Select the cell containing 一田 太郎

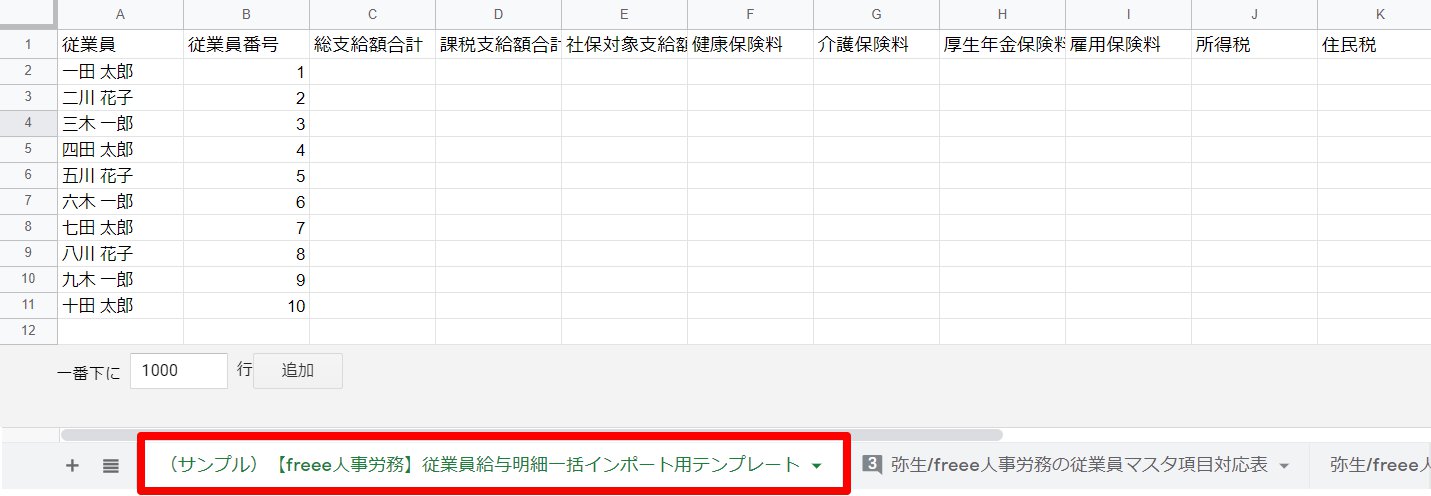tap(120, 71)
